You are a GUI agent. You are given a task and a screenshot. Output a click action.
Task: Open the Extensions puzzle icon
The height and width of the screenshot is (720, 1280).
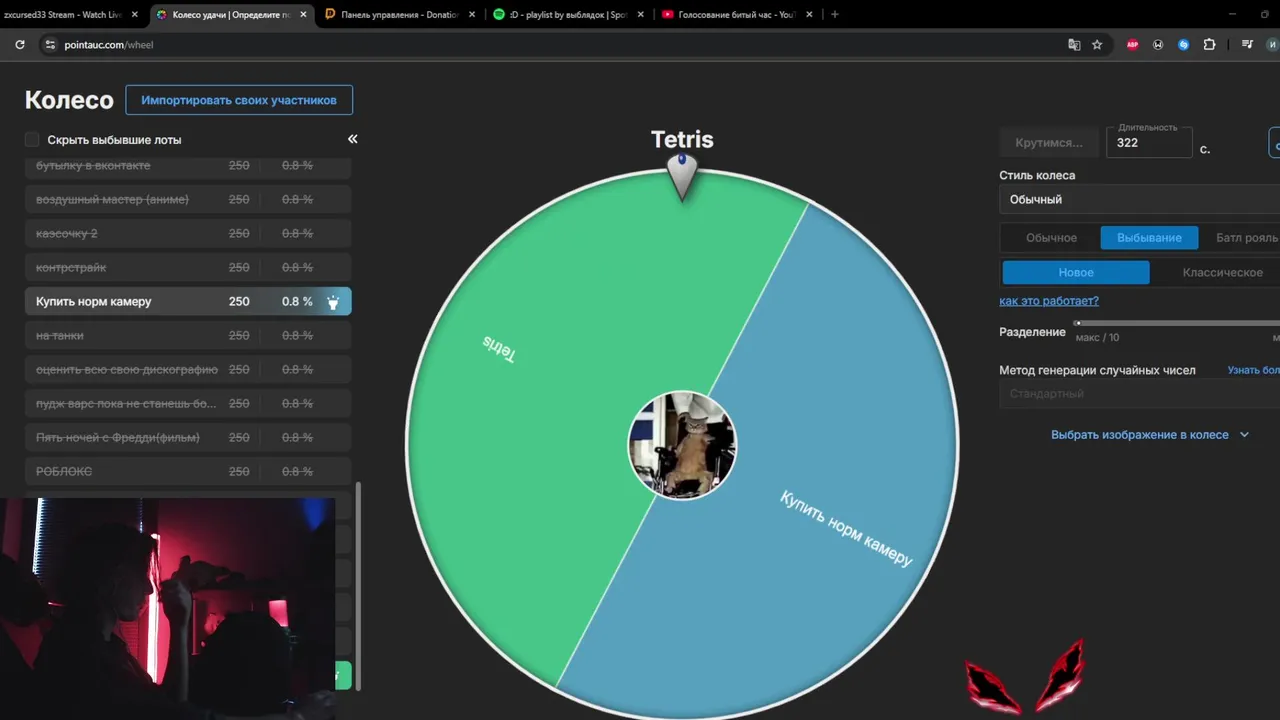pyautogui.click(x=1209, y=44)
